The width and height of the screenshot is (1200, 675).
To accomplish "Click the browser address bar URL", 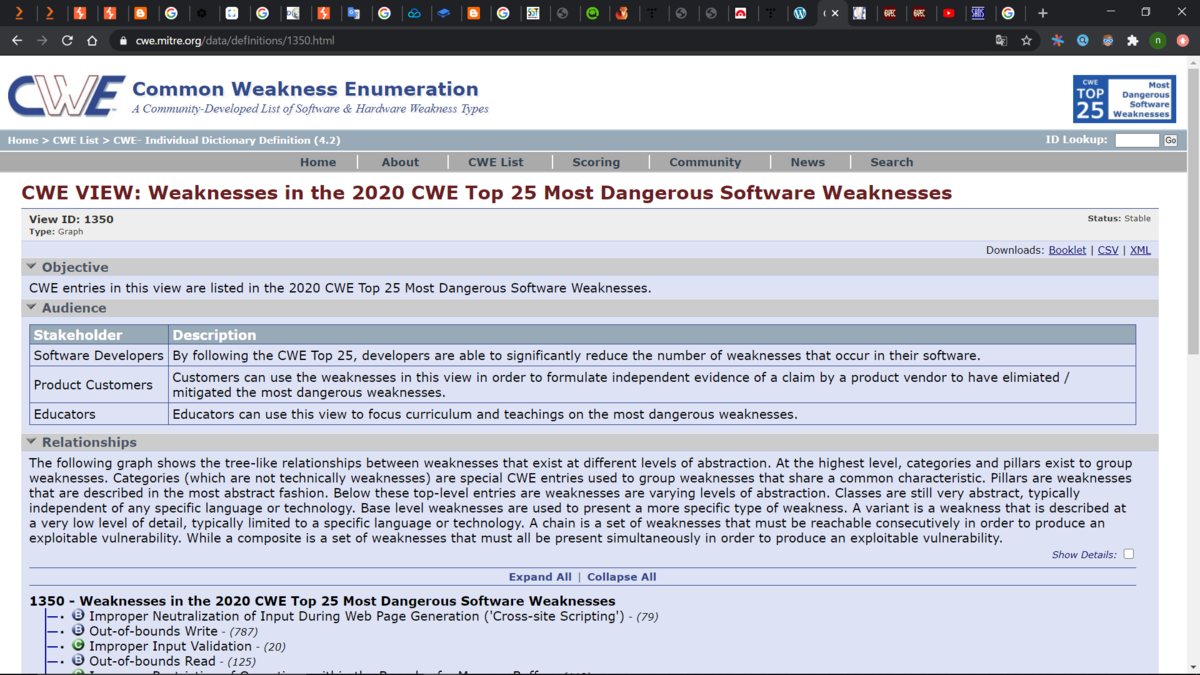I will click(x=235, y=41).
